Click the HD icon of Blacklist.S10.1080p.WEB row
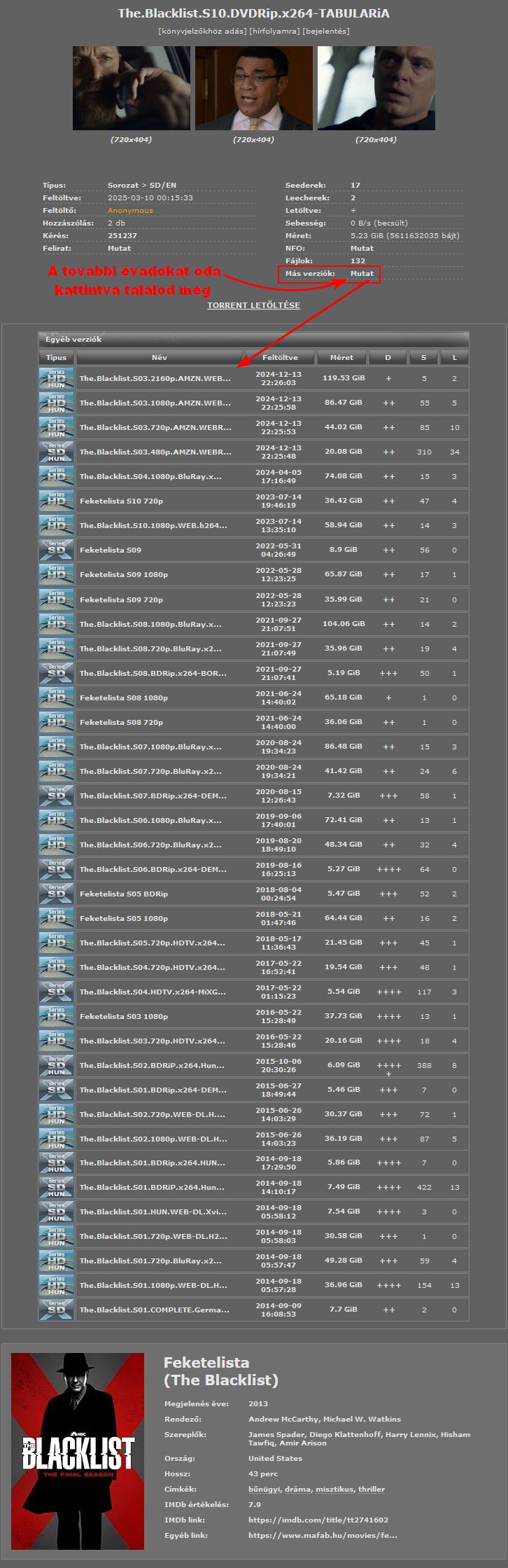Viewport: 508px width, 1568px height. point(57,525)
